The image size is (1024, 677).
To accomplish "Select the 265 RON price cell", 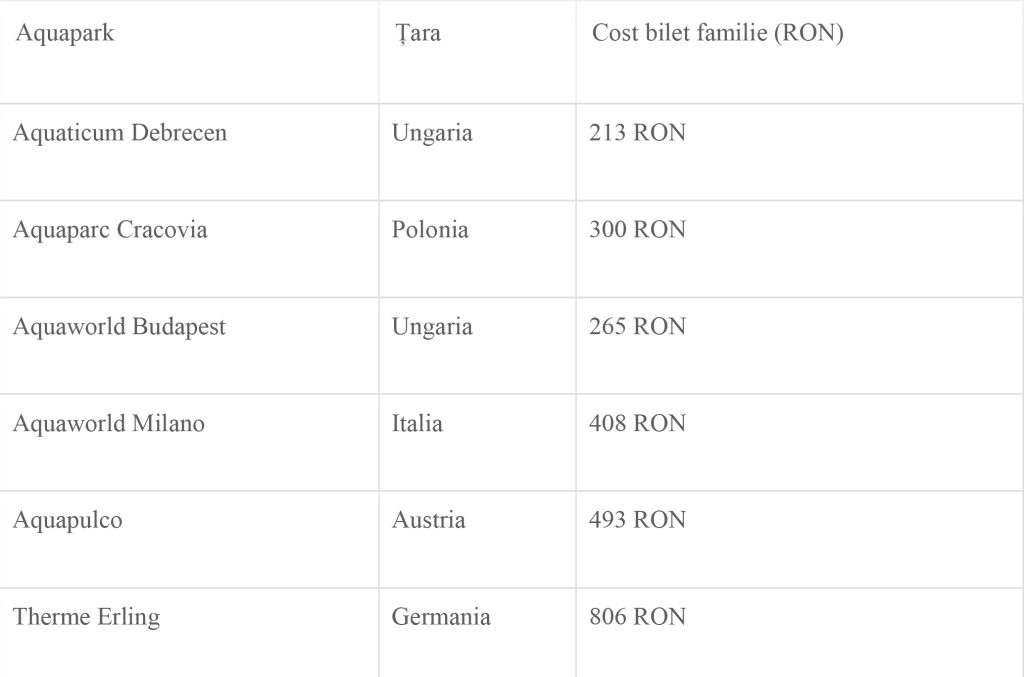I will (637, 327).
